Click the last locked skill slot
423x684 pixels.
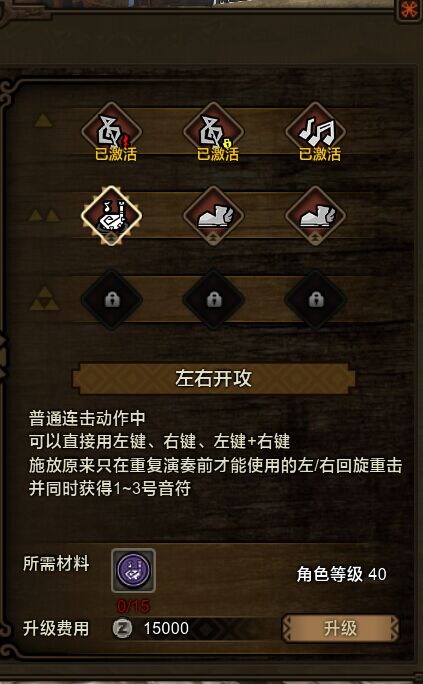(x=316, y=300)
